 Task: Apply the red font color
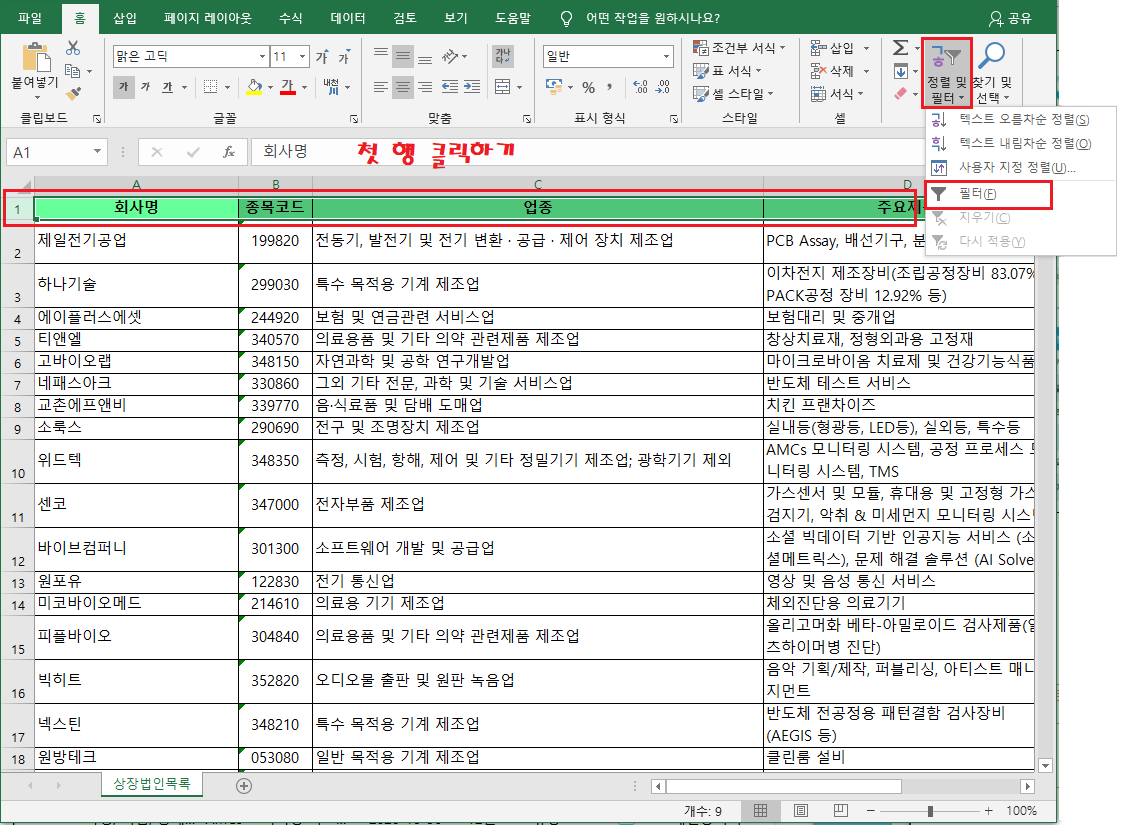288,87
